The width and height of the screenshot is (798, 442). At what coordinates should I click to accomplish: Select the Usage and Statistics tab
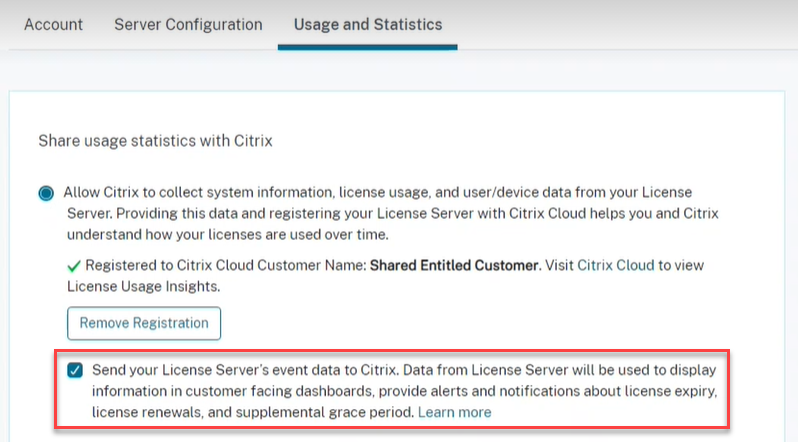(x=367, y=24)
